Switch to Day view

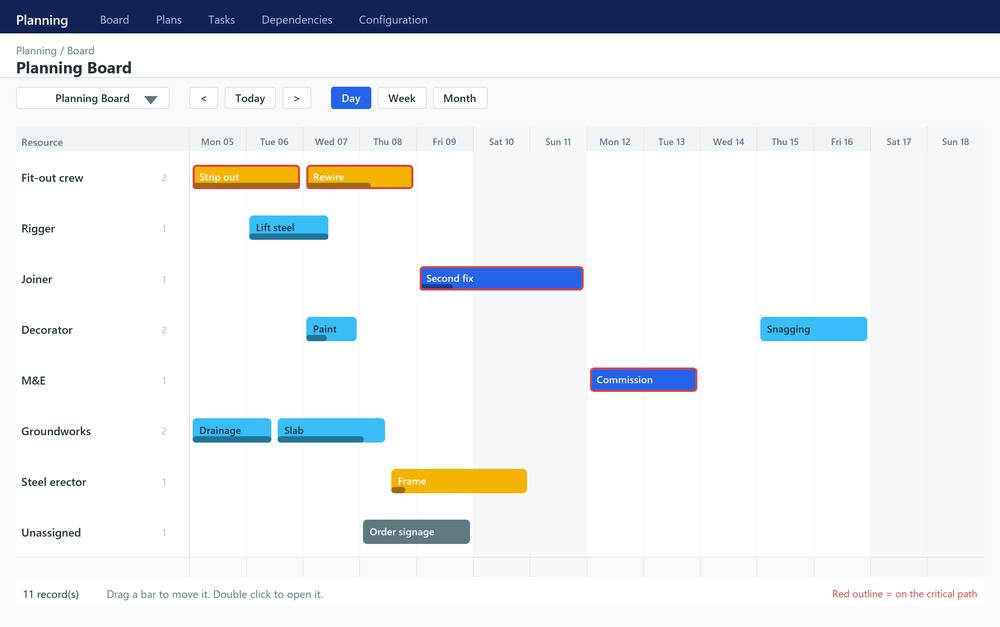351,98
